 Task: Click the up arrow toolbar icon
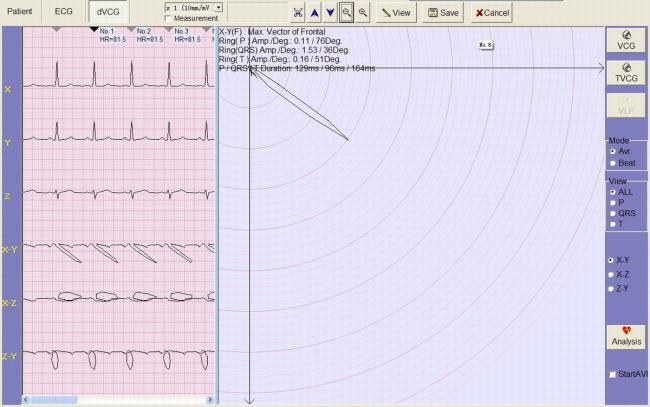(314, 12)
